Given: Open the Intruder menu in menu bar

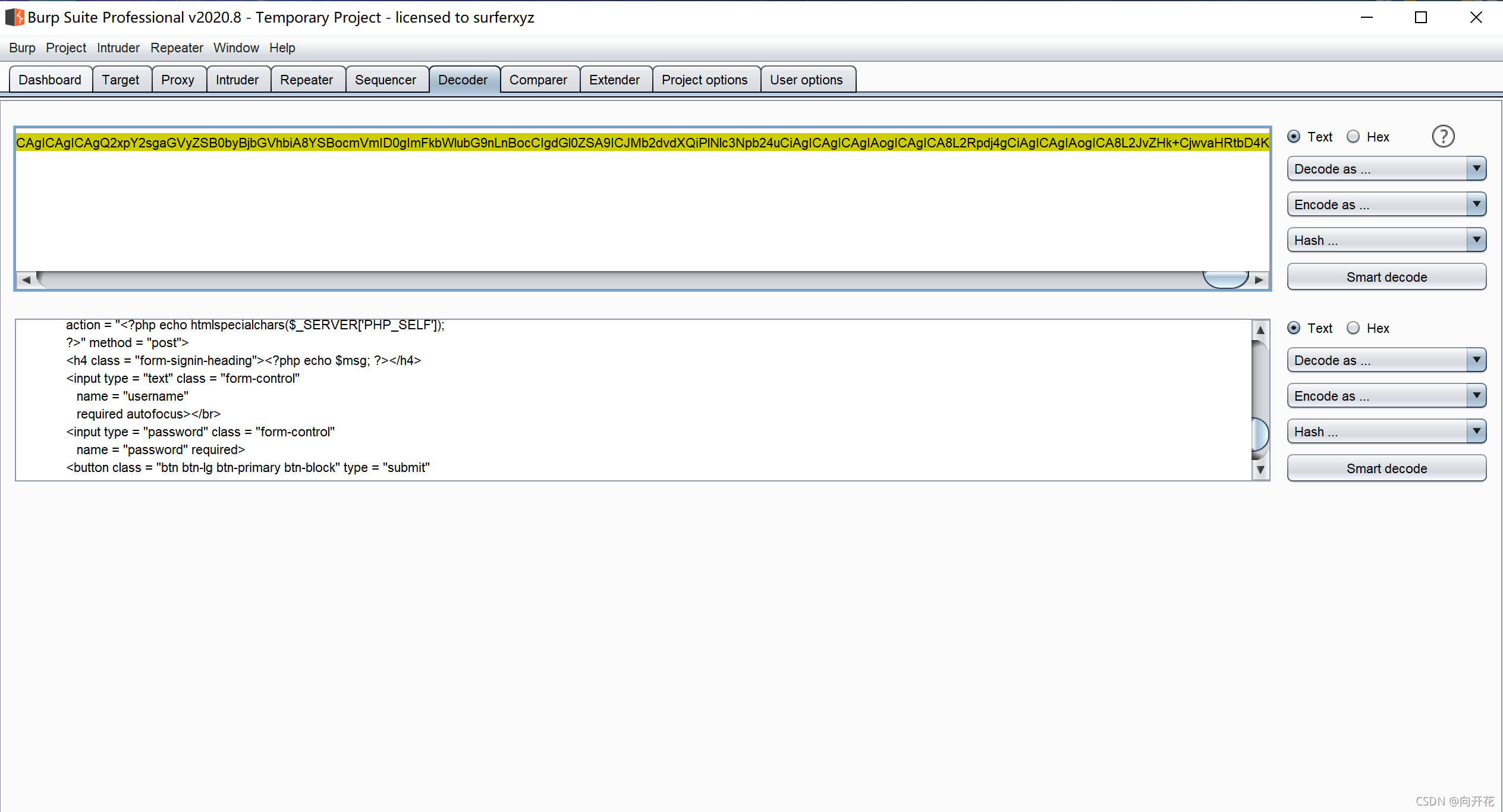Looking at the screenshot, I should 118,48.
